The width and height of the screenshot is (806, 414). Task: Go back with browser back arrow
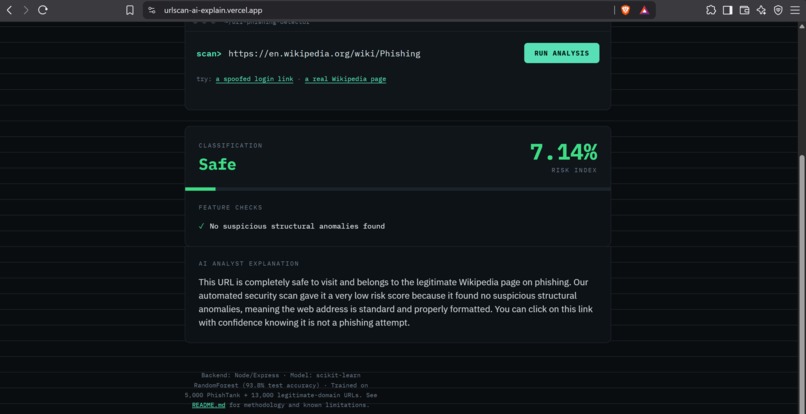9,10
